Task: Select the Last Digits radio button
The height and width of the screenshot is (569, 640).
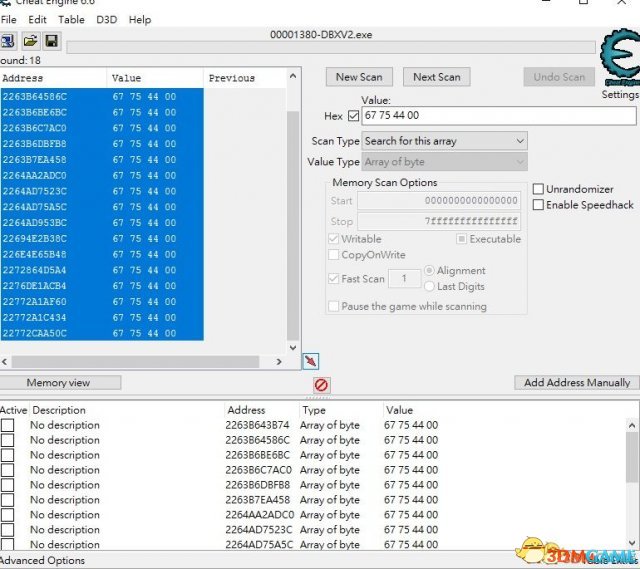Action: (430, 286)
